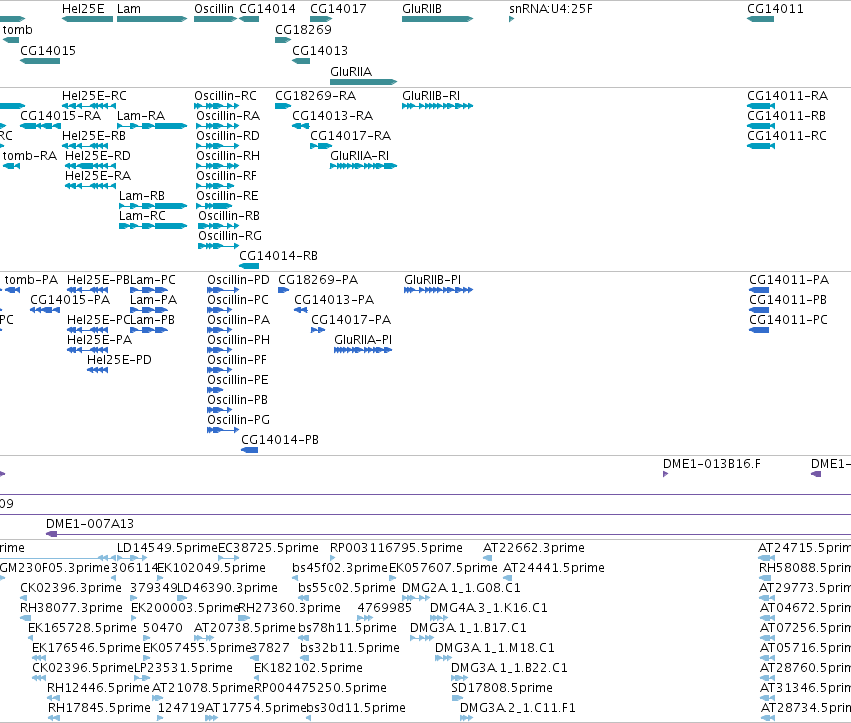Select CG14013-PA coding feature
The width and height of the screenshot is (851, 723).
point(334,300)
